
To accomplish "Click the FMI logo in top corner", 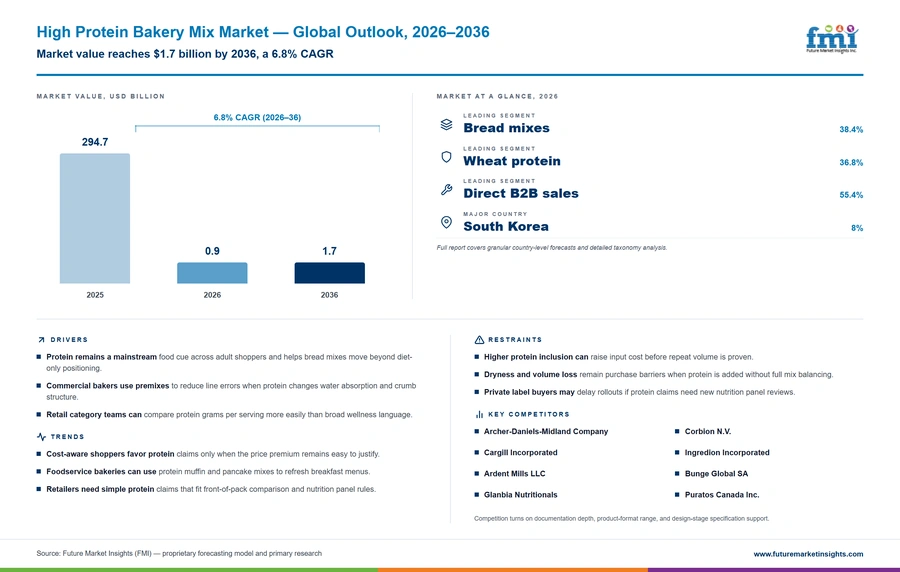I will pyautogui.click(x=832, y=39).
